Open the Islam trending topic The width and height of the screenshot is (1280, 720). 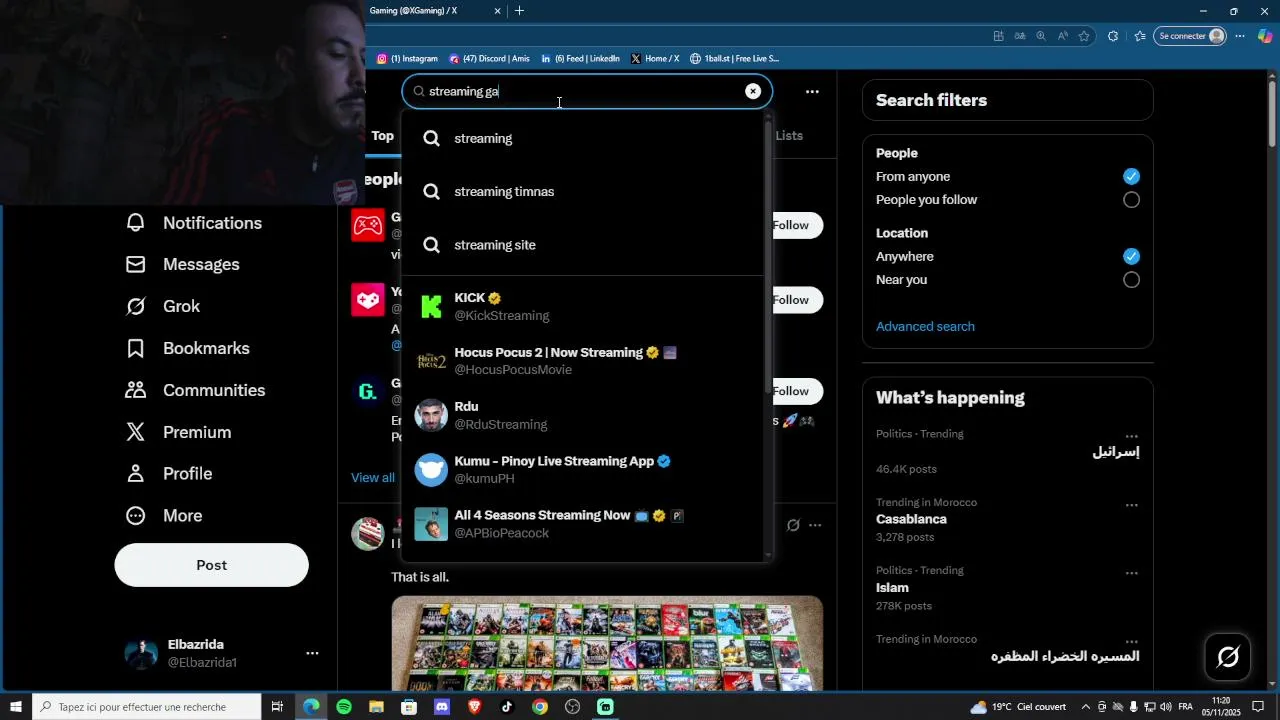tap(892, 588)
